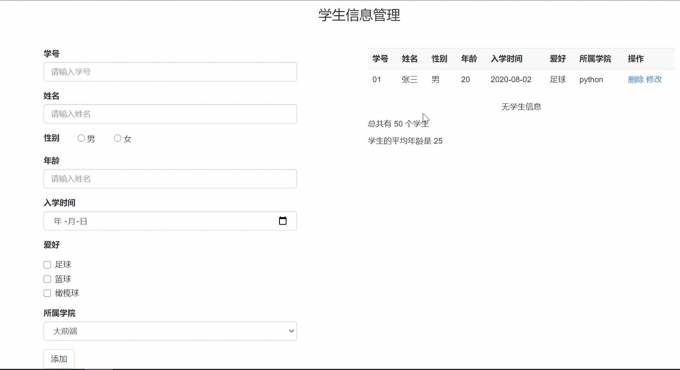Viewport: 680px width, 370px height.
Task: Click the 入学时间 table column header
Action: pos(506,59)
